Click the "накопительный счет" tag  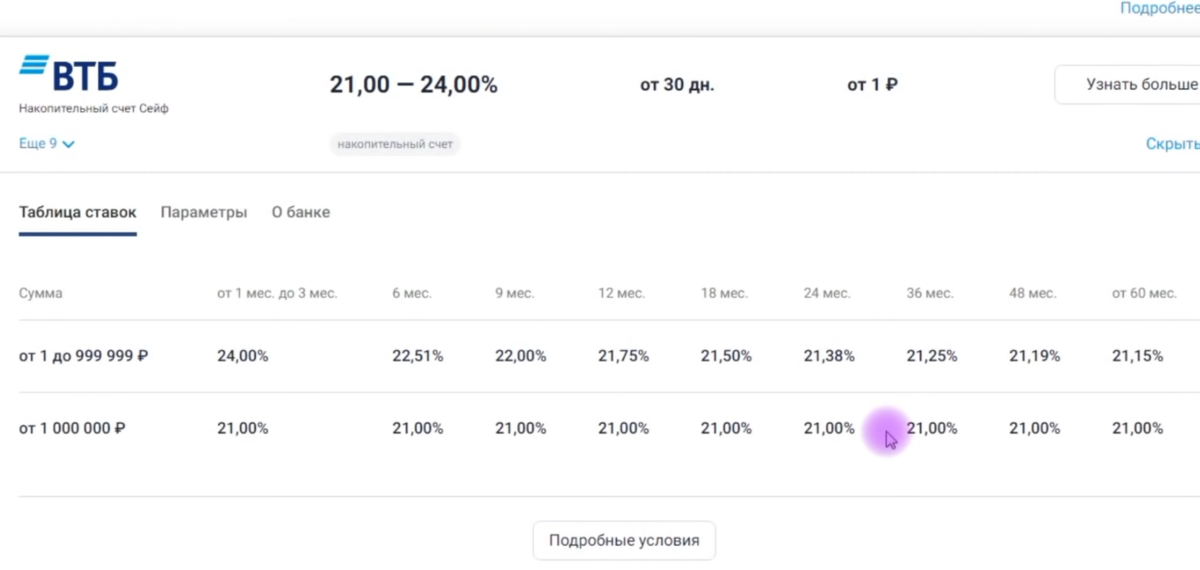[395, 144]
